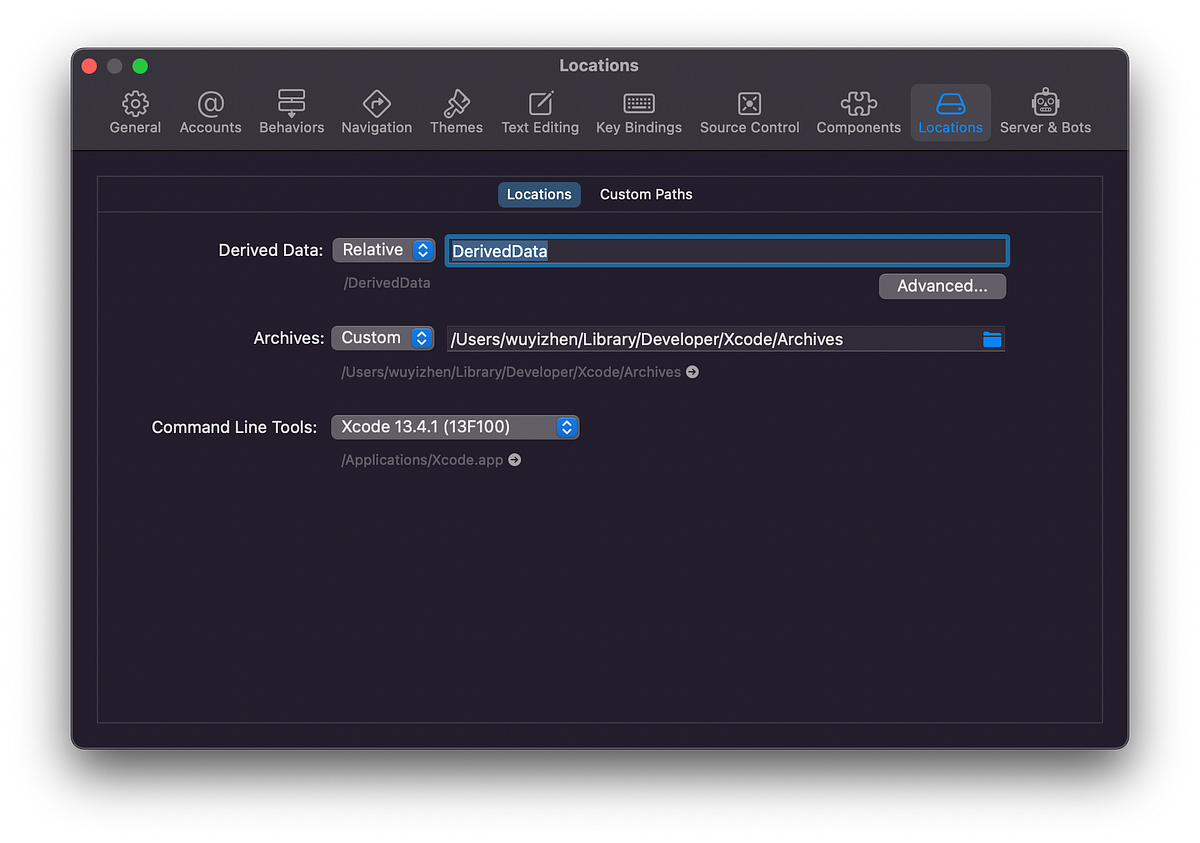Image resolution: width=1200 pixels, height=843 pixels.
Task: Open the Navigation preferences pane
Action: 376,113
